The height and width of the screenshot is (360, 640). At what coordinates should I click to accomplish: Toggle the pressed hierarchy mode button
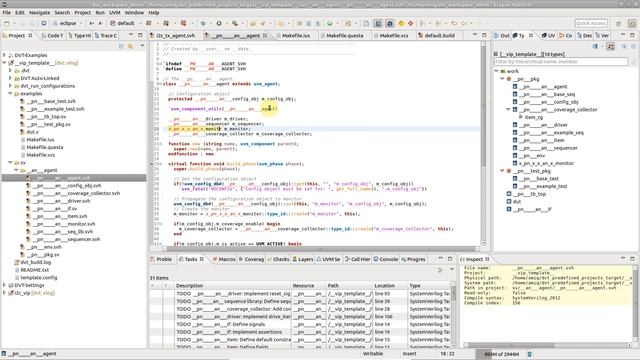point(611,46)
